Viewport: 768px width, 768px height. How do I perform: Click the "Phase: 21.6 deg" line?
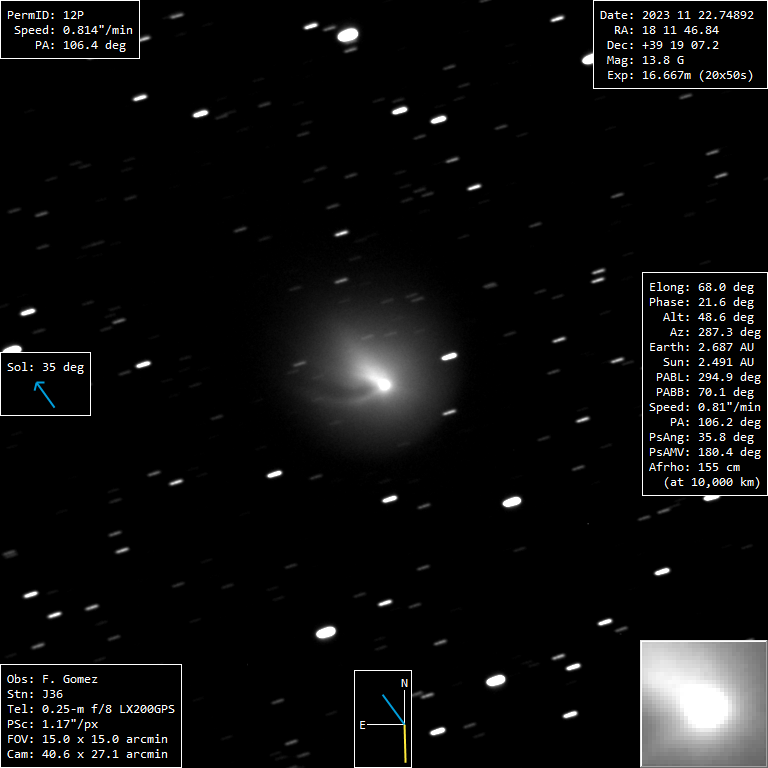pyautogui.click(x=701, y=302)
